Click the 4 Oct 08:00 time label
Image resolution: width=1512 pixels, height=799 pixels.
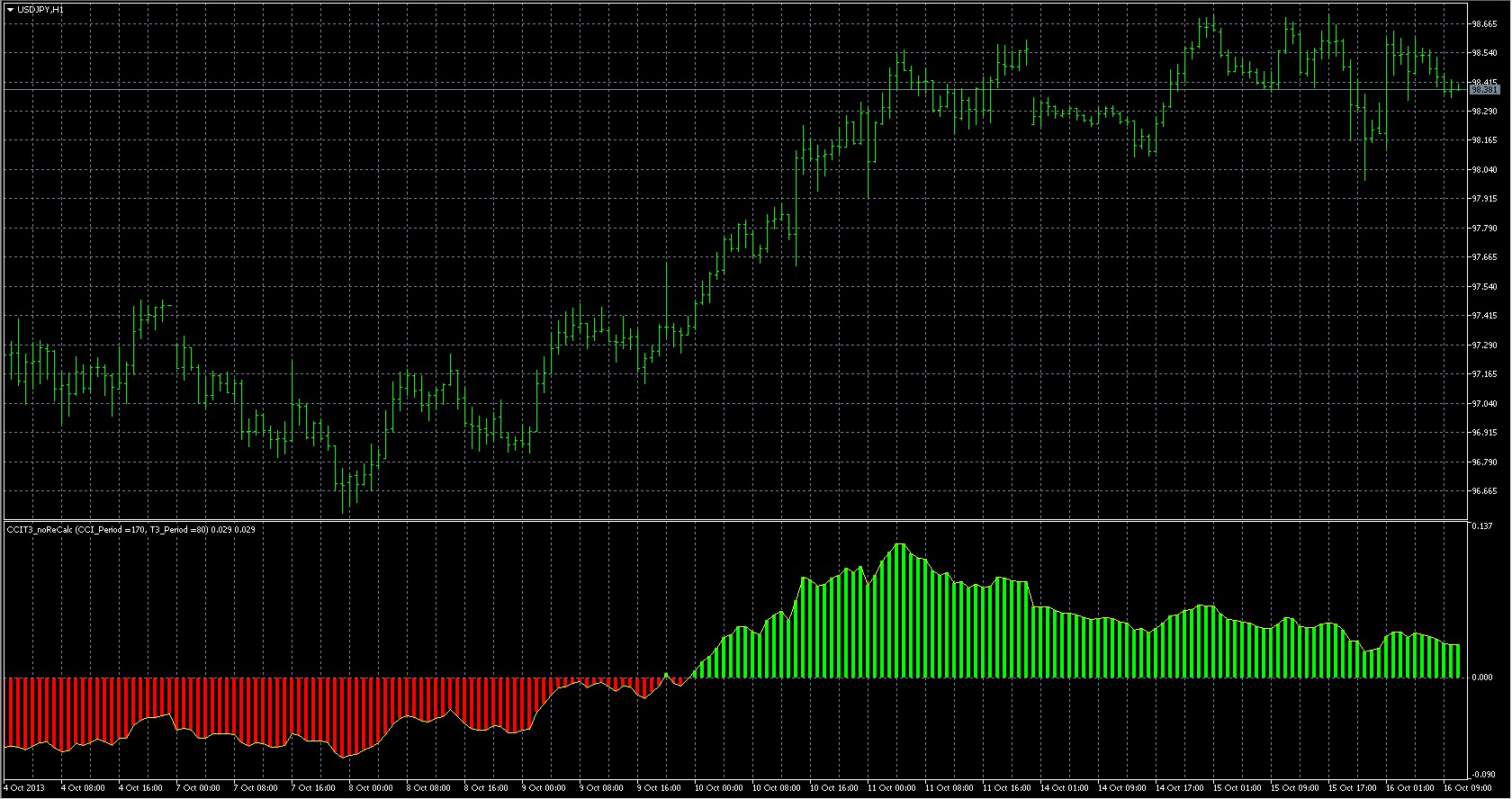click(x=82, y=788)
